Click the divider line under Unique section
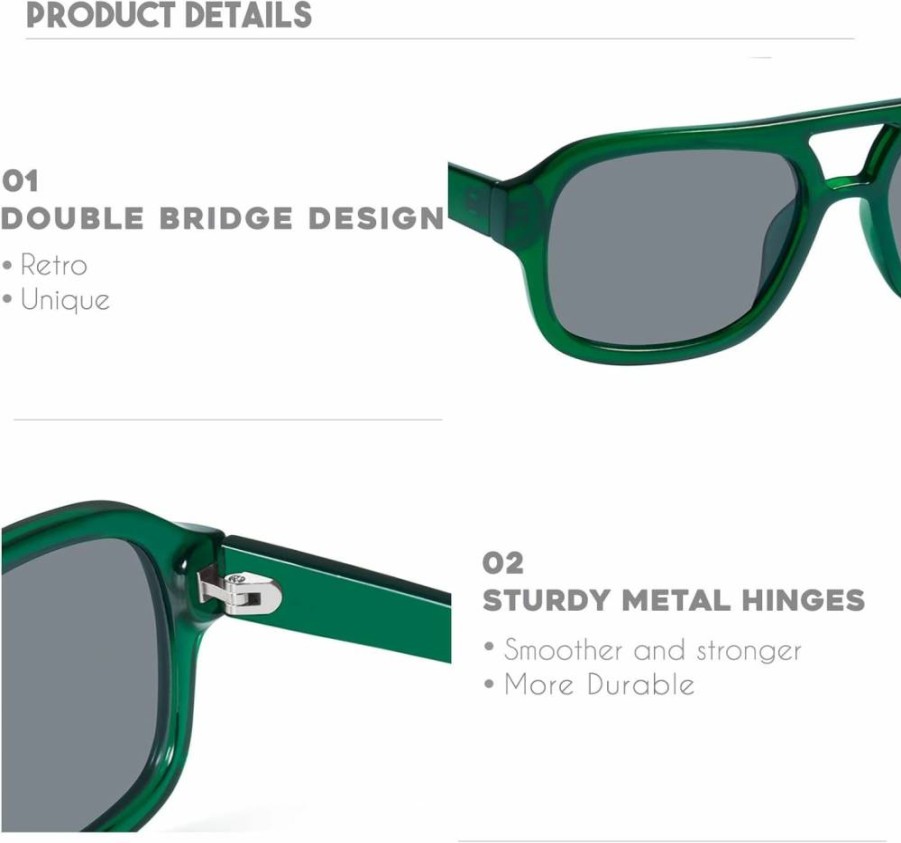 pyautogui.click(x=228, y=419)
